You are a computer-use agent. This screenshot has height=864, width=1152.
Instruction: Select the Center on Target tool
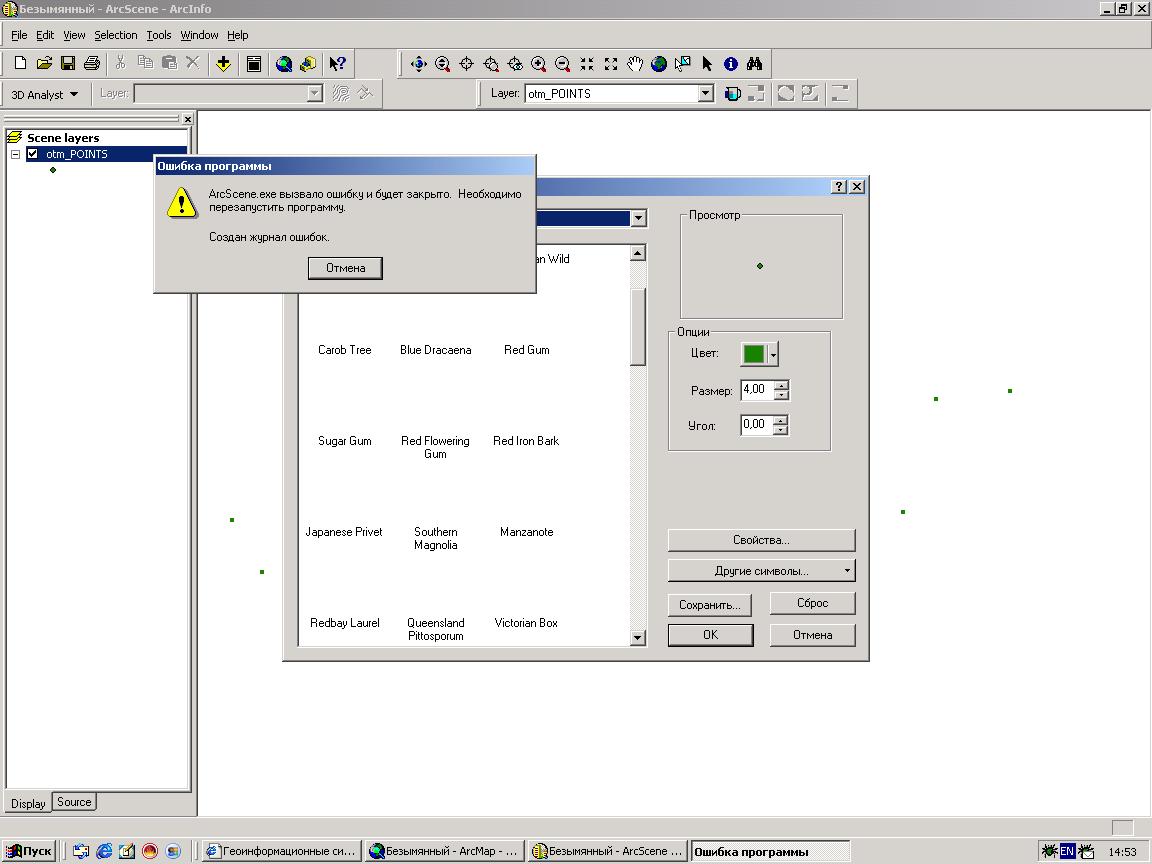click(x=467, y=64)
